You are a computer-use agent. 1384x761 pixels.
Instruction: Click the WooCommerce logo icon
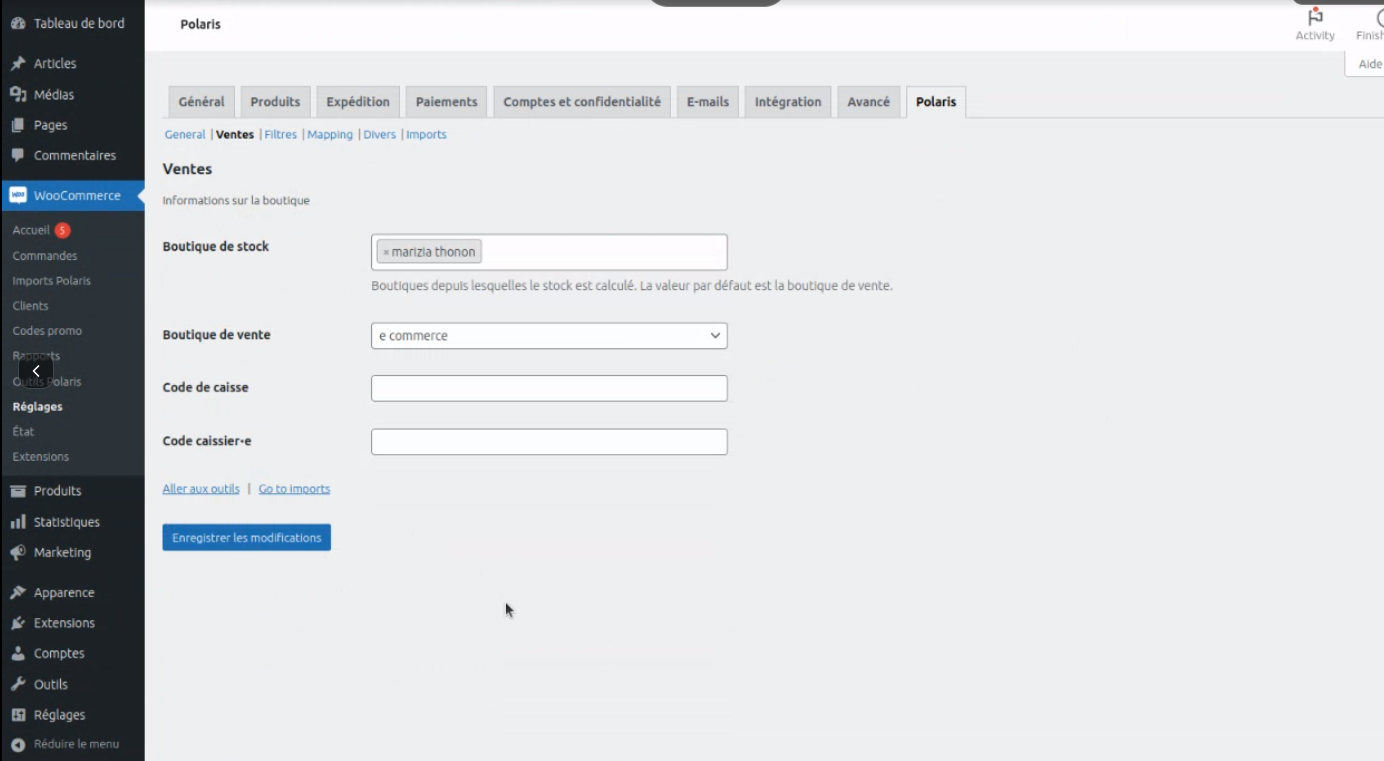(18, 196)
